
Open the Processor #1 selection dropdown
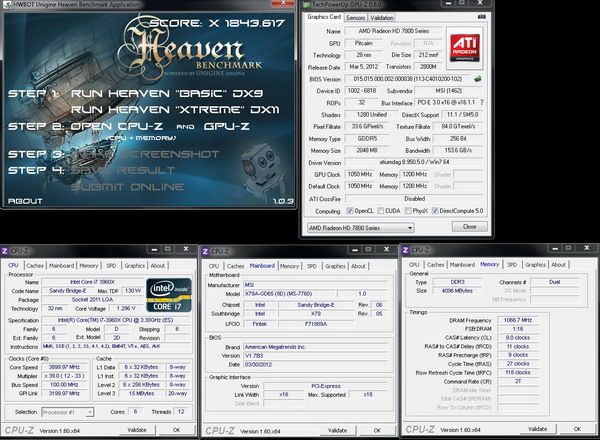[x=67, y=412]
